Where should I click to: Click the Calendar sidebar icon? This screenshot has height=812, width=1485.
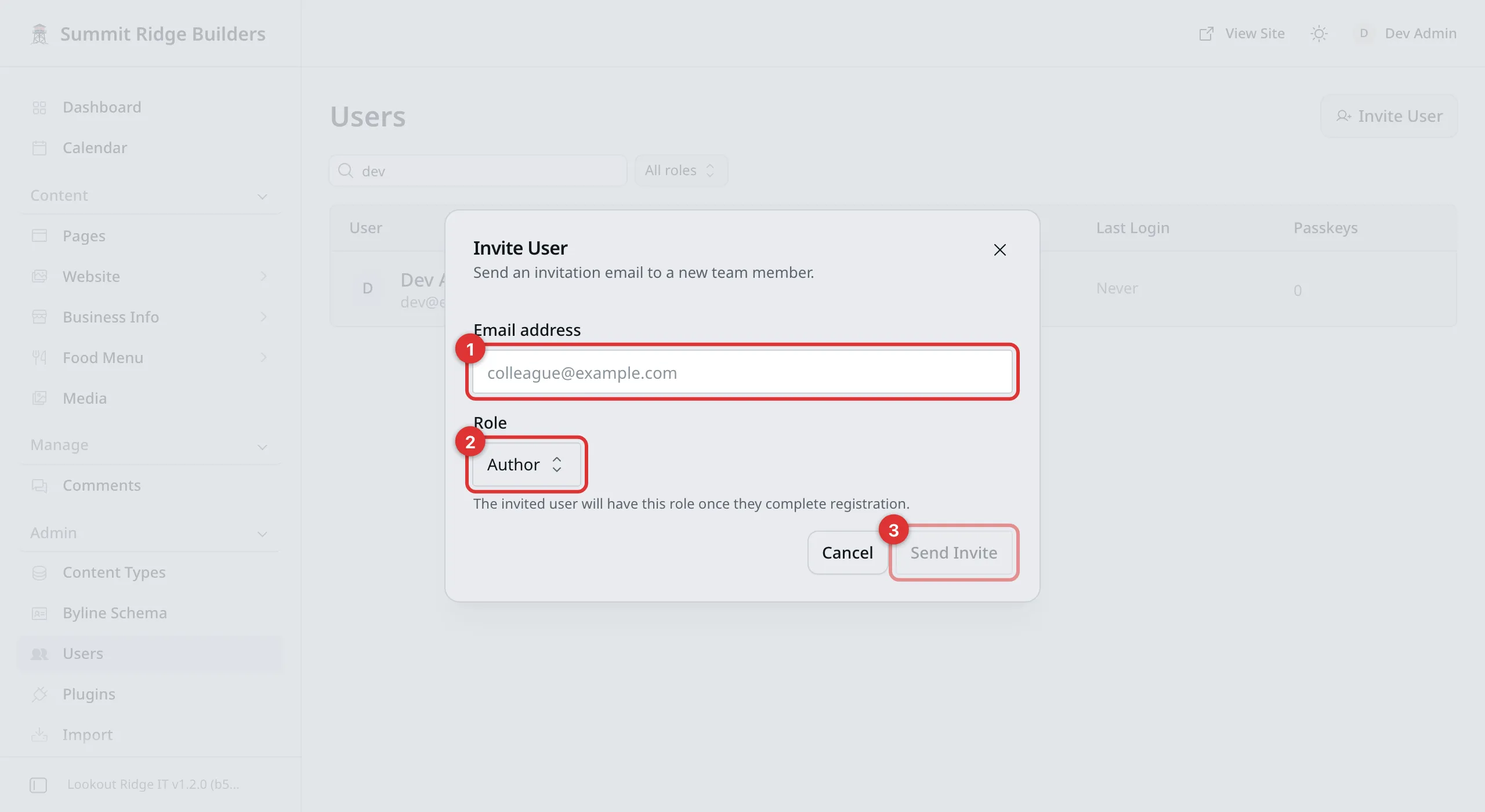pos(39,148)
